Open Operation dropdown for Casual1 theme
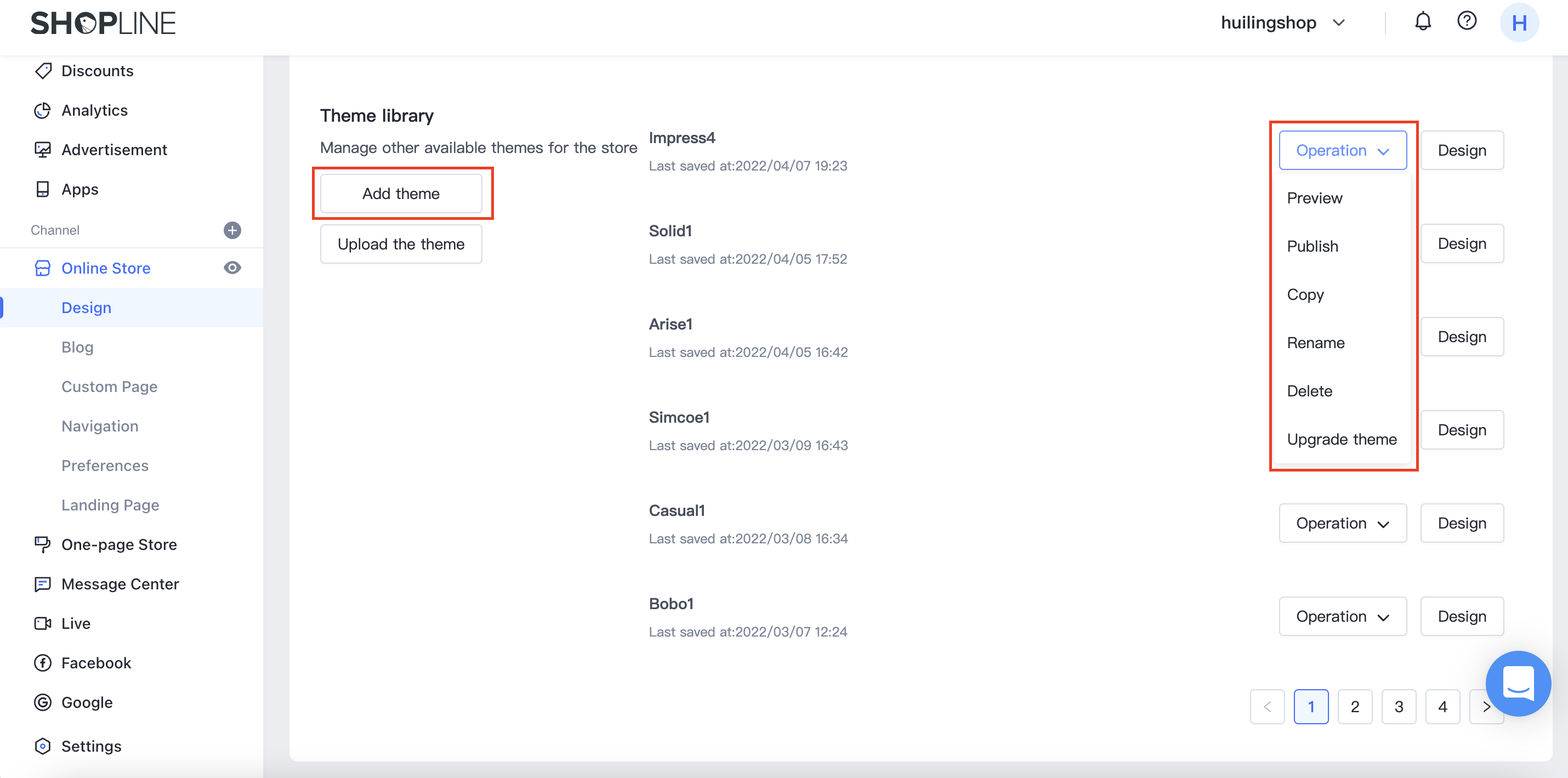 (x=1342, y=523)
